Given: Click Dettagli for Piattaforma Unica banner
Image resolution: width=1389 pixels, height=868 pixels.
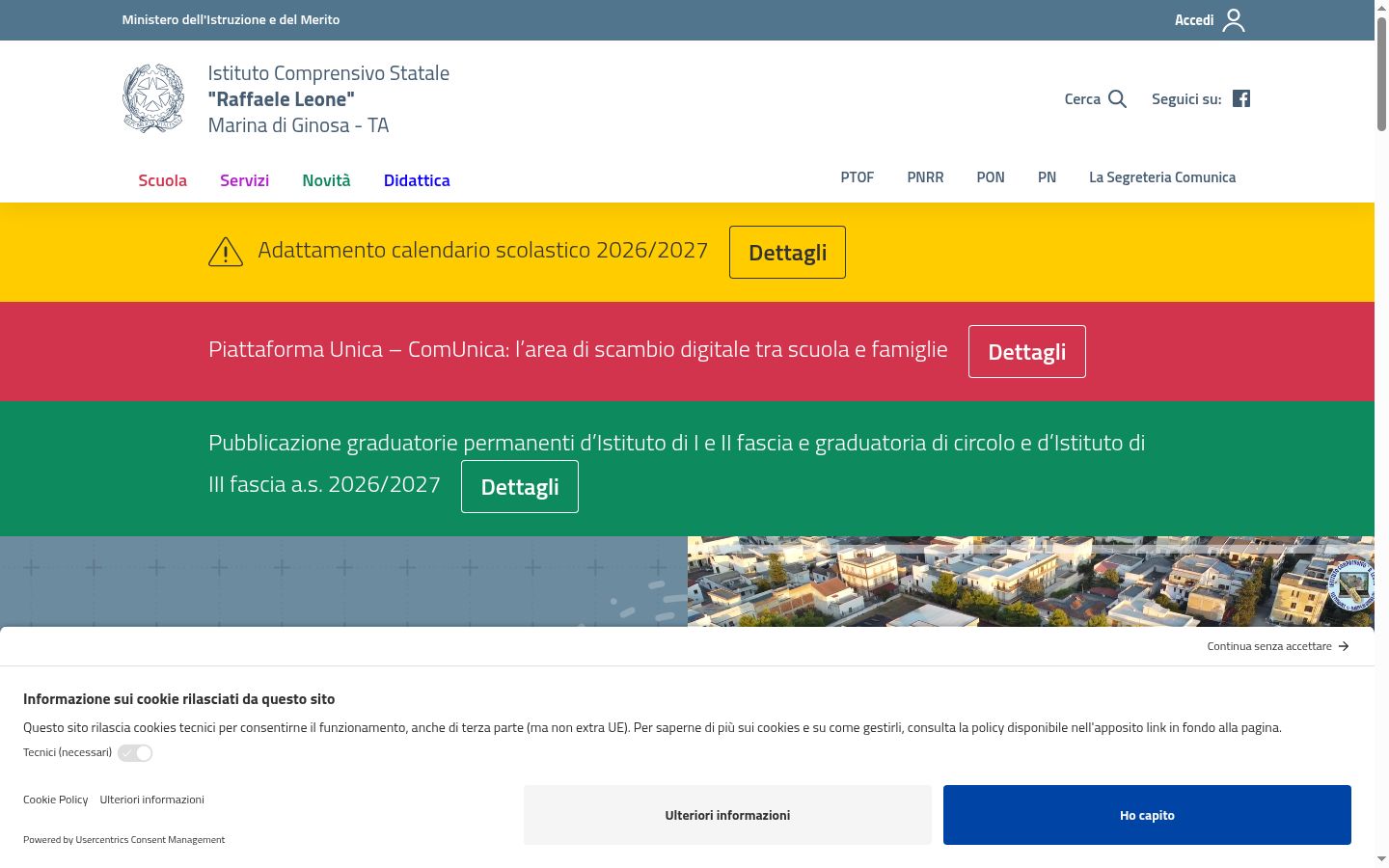Looking at the screenshot, I should (x=1026, y=352).
